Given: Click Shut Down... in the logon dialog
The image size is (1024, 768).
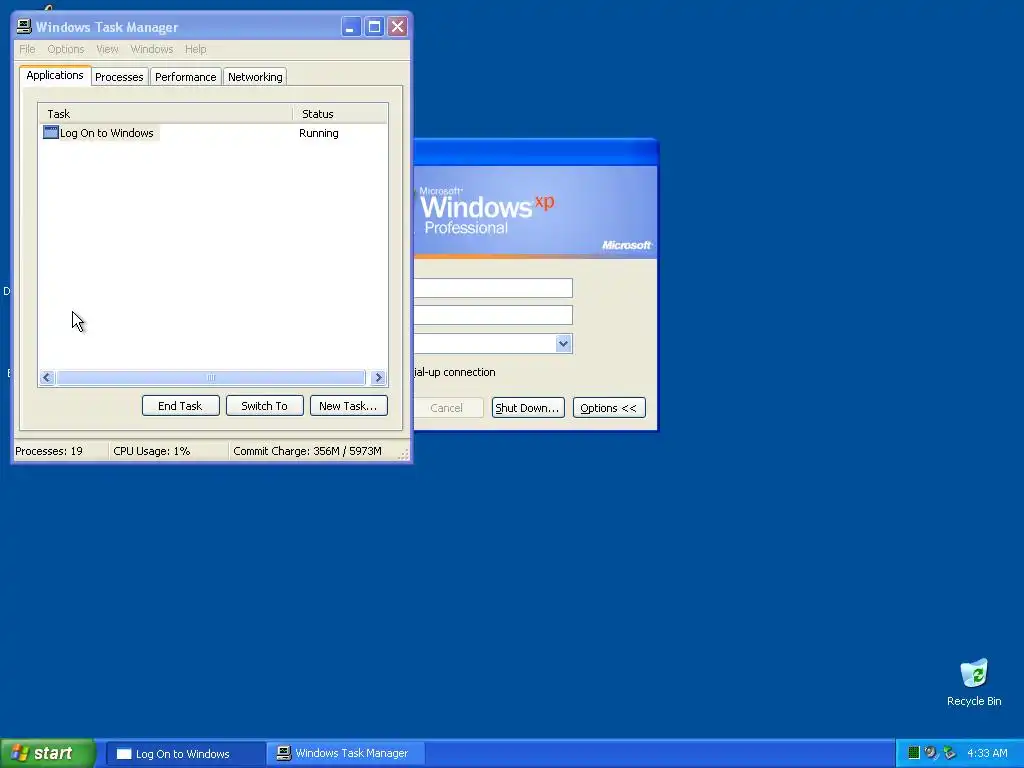Looking at the screenshot, I should [x=528, y=408].
